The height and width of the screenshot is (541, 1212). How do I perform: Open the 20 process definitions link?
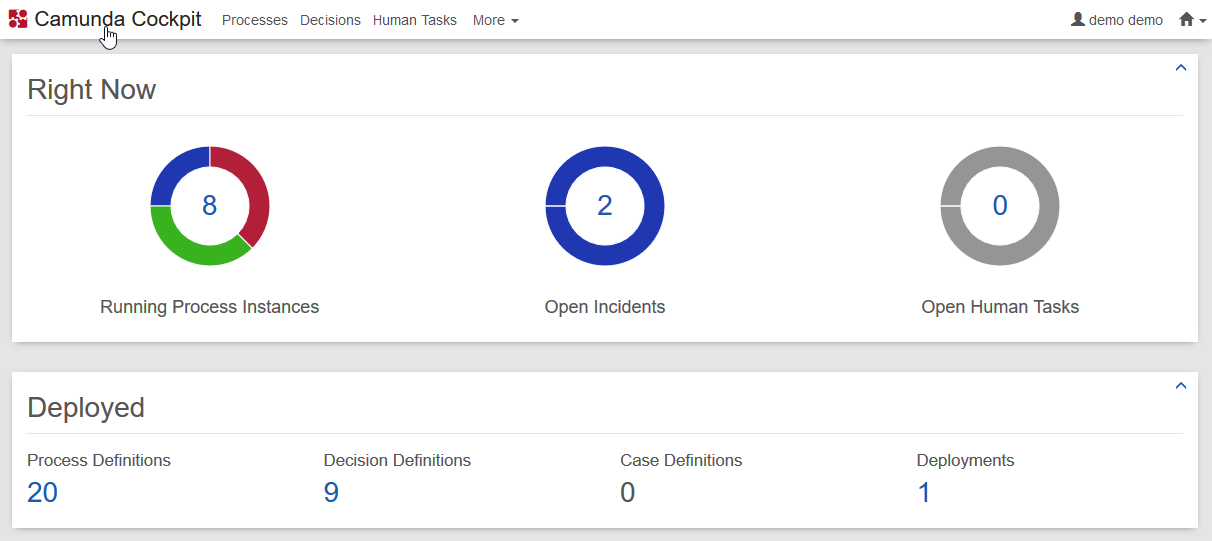tap(42, 492)
